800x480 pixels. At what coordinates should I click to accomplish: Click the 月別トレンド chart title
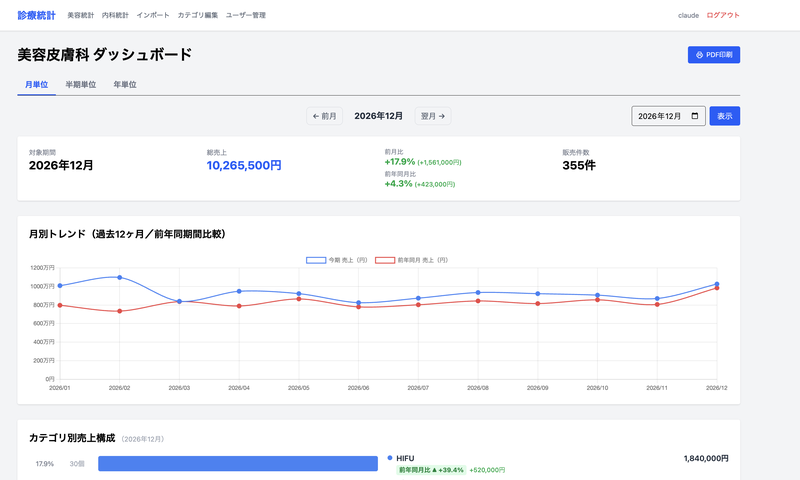(127, 234)
